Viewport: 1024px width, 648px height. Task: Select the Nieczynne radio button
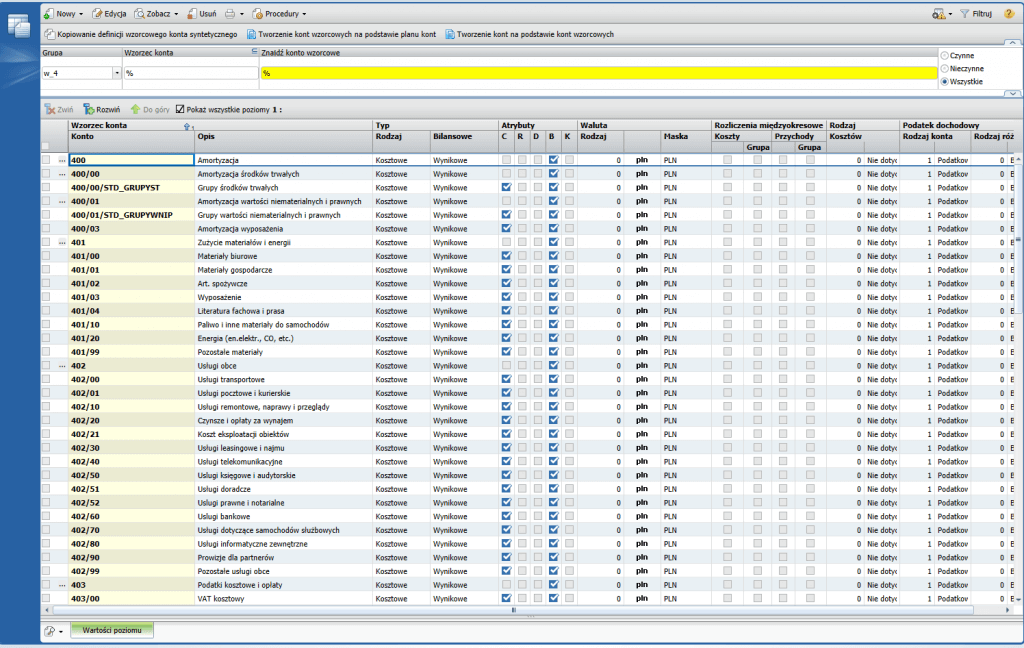pos(945,68)
